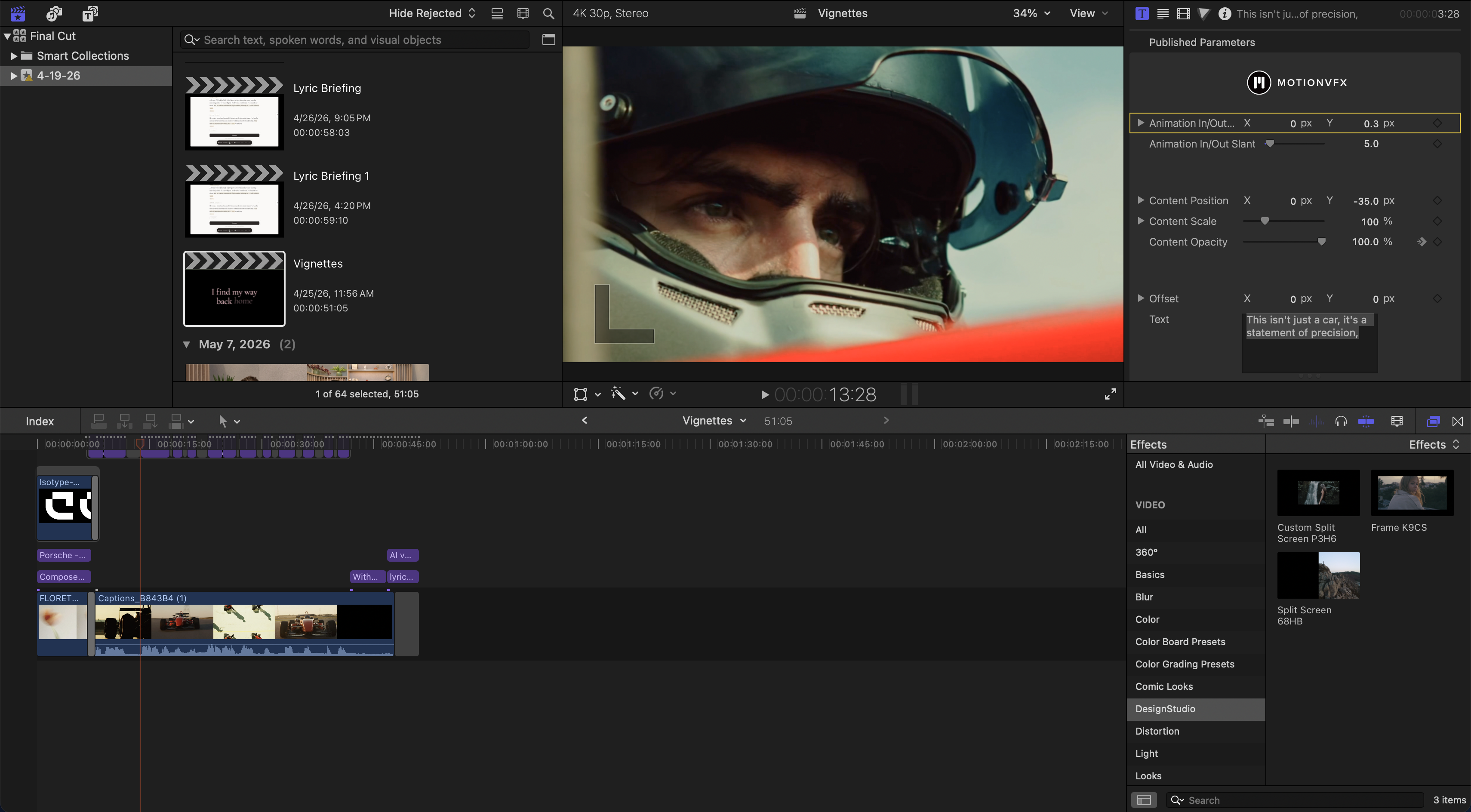Open the enhancements magic wand menu
The height and width of the screenshot is (812, 1471).
coord(624,393)
